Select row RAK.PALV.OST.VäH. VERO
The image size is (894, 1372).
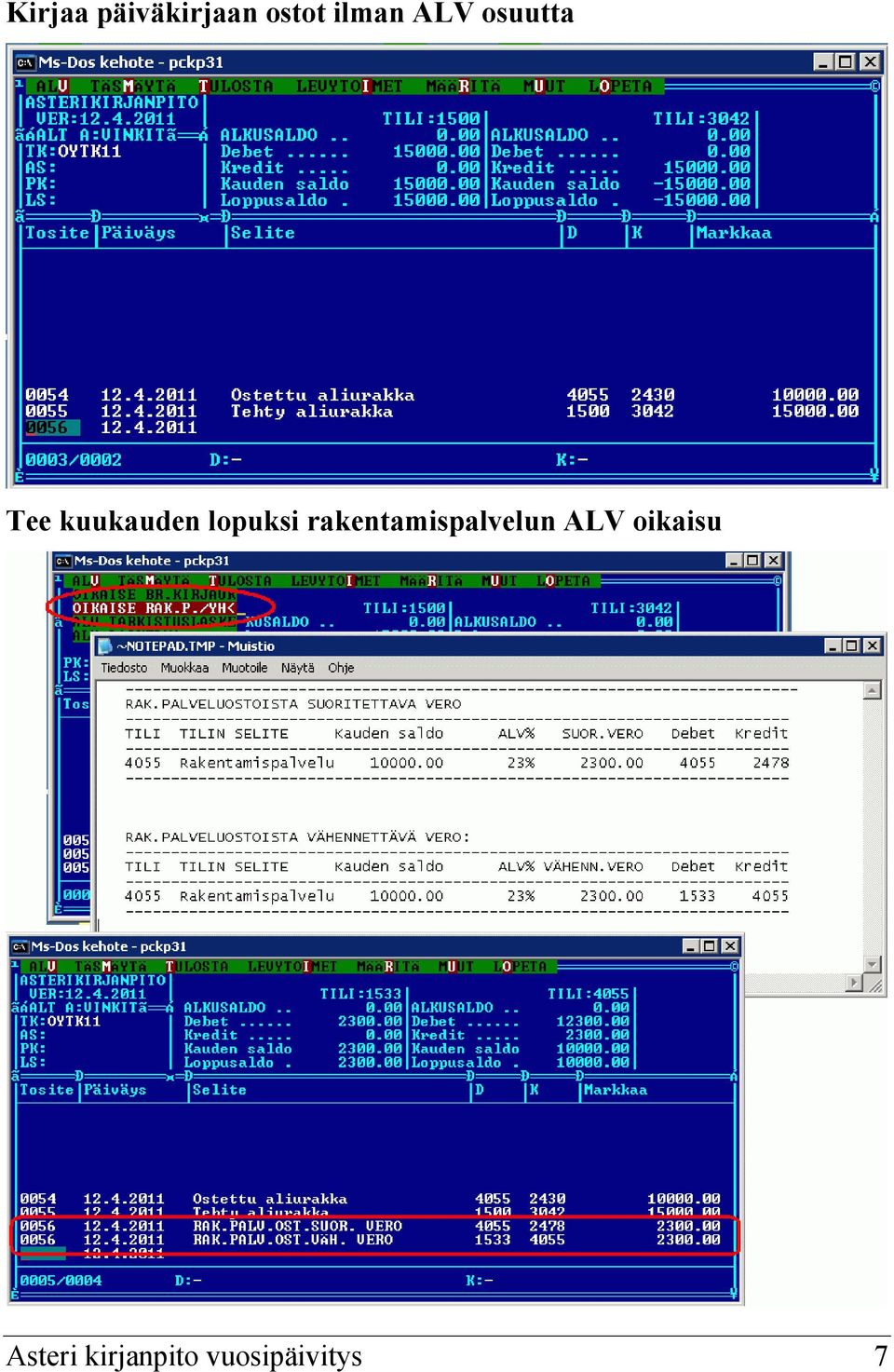(371, 1240)
